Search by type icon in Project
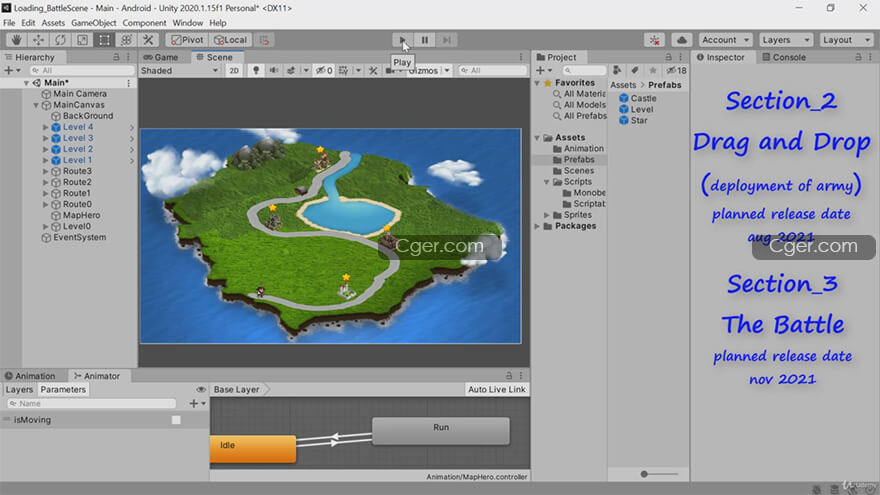Screen dimensions: 880x495 click(617, 70)
